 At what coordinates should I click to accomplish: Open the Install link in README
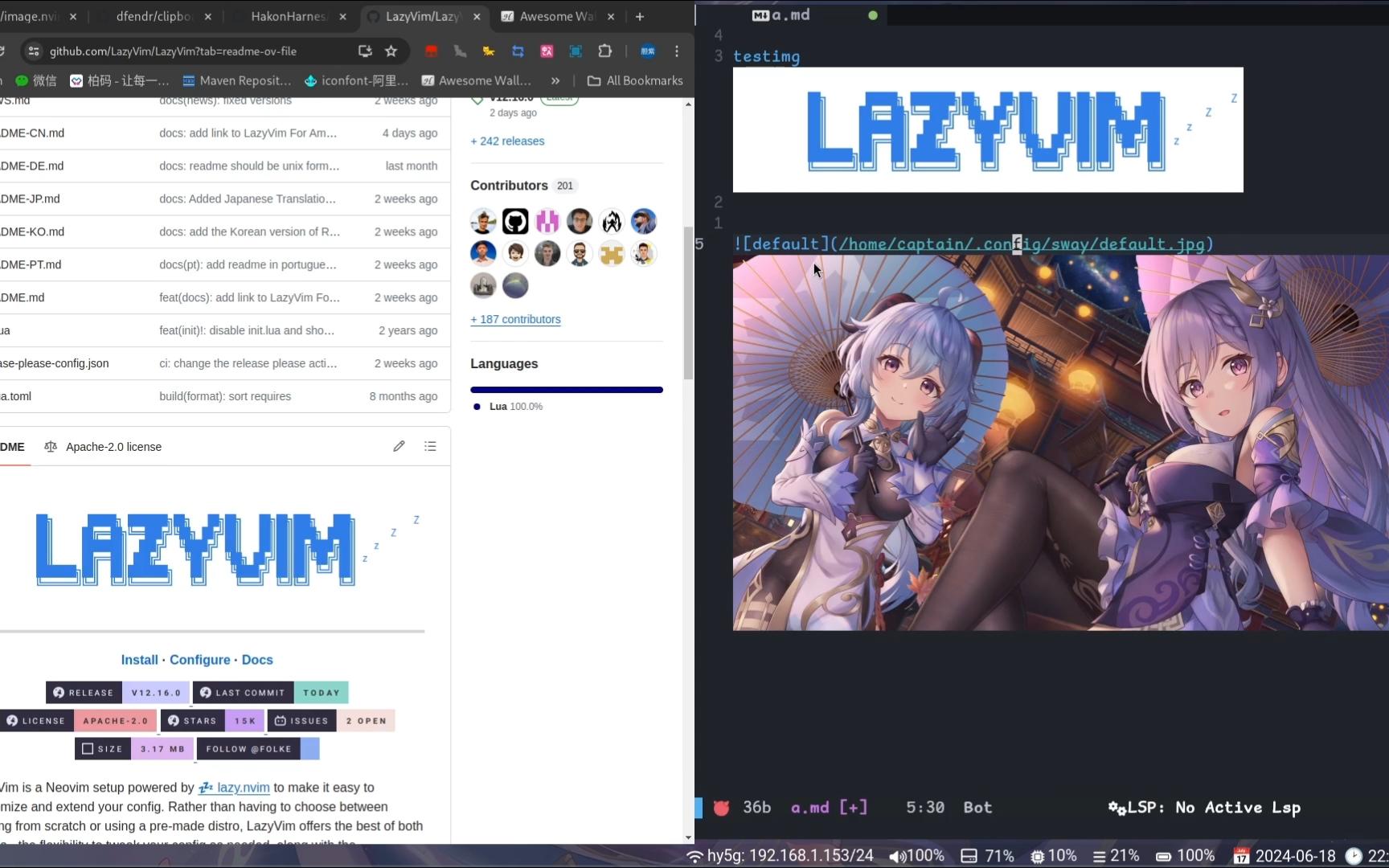(139, 660)
